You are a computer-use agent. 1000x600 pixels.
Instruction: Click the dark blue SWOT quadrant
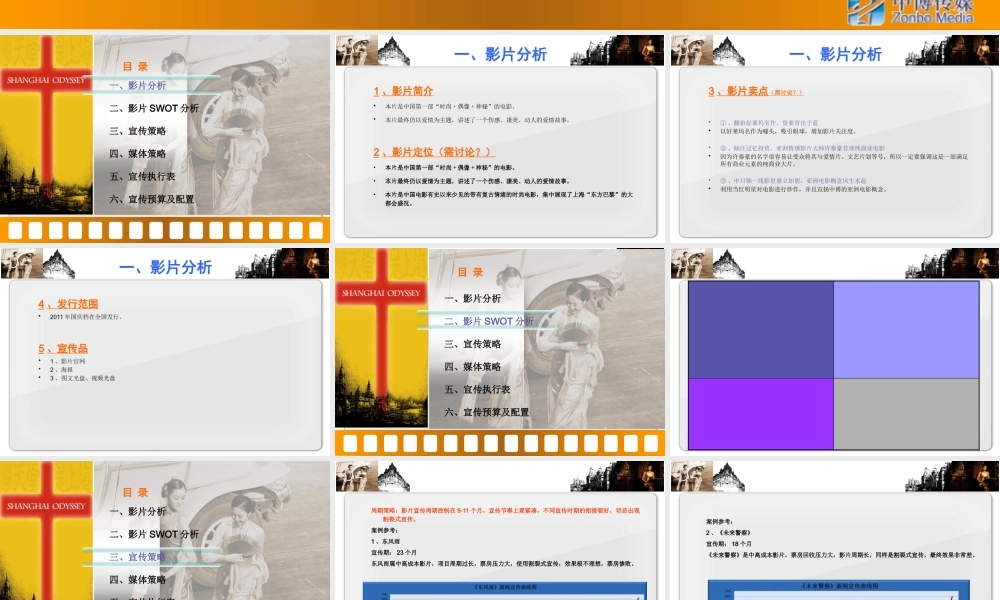tap(761, 330)
